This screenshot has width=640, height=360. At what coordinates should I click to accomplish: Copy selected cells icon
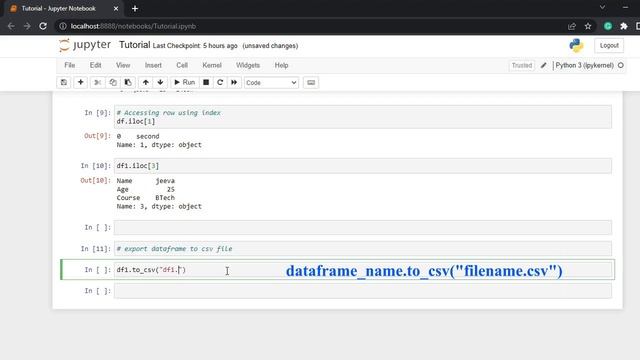click(113, 82)
